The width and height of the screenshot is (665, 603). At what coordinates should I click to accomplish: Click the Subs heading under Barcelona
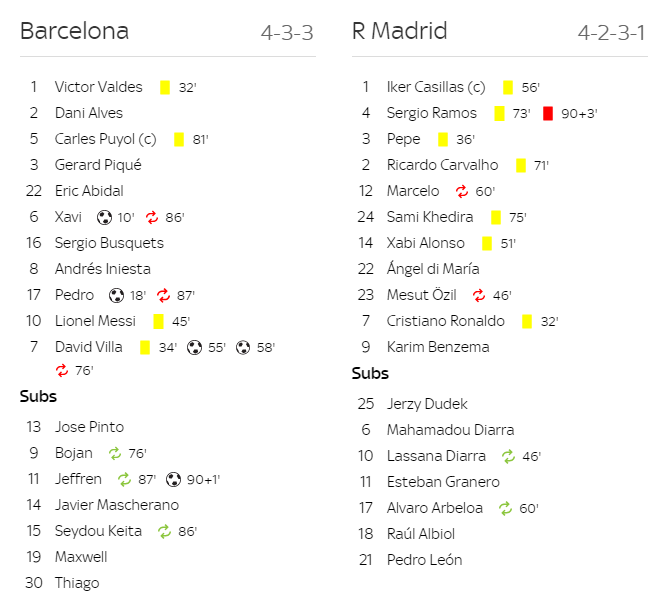click(x=38, y=396)
